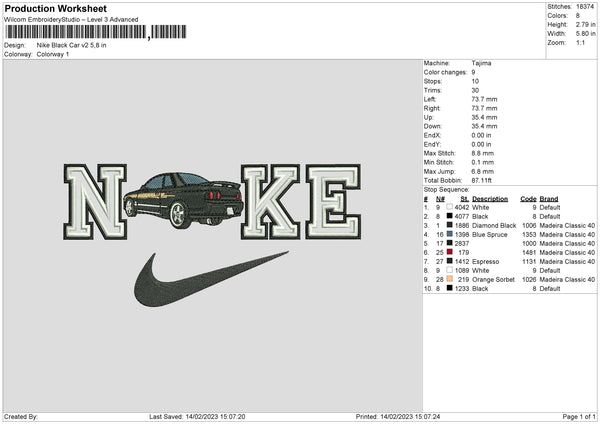Click stitch count 4042 in row 1
This screenshot has width=600, height=424.
[x=461, y=207]
